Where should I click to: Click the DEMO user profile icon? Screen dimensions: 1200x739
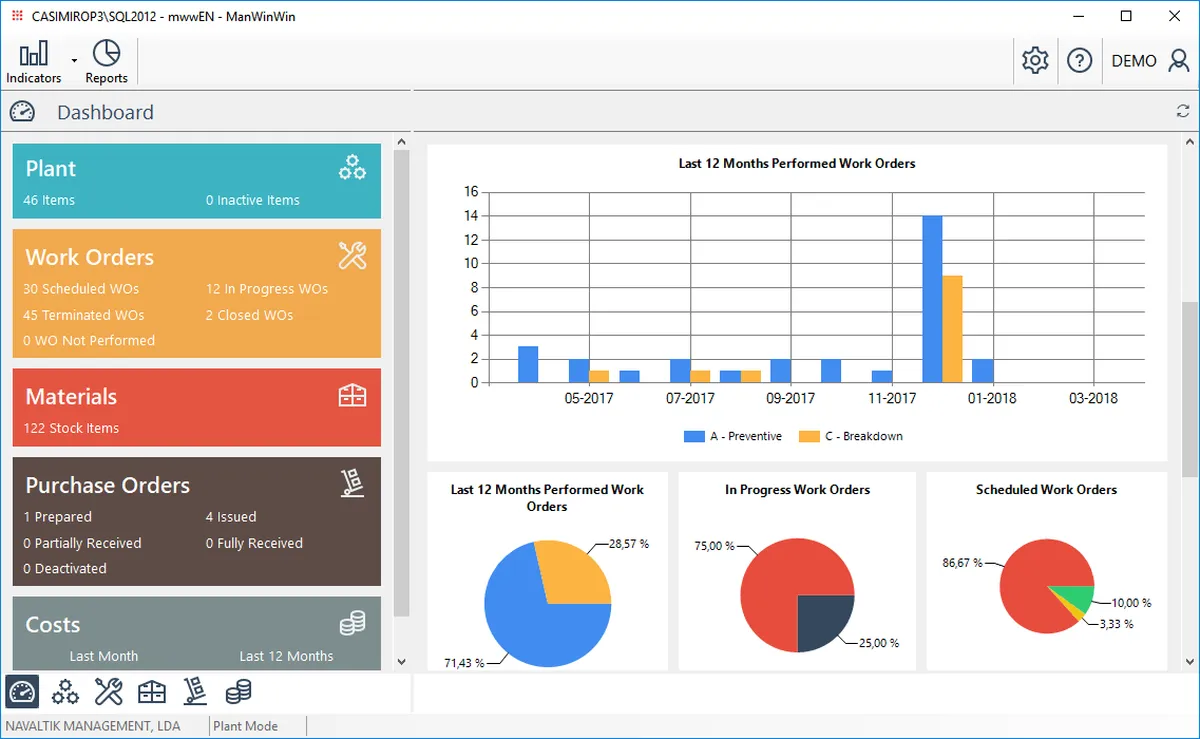[1176, 61]
